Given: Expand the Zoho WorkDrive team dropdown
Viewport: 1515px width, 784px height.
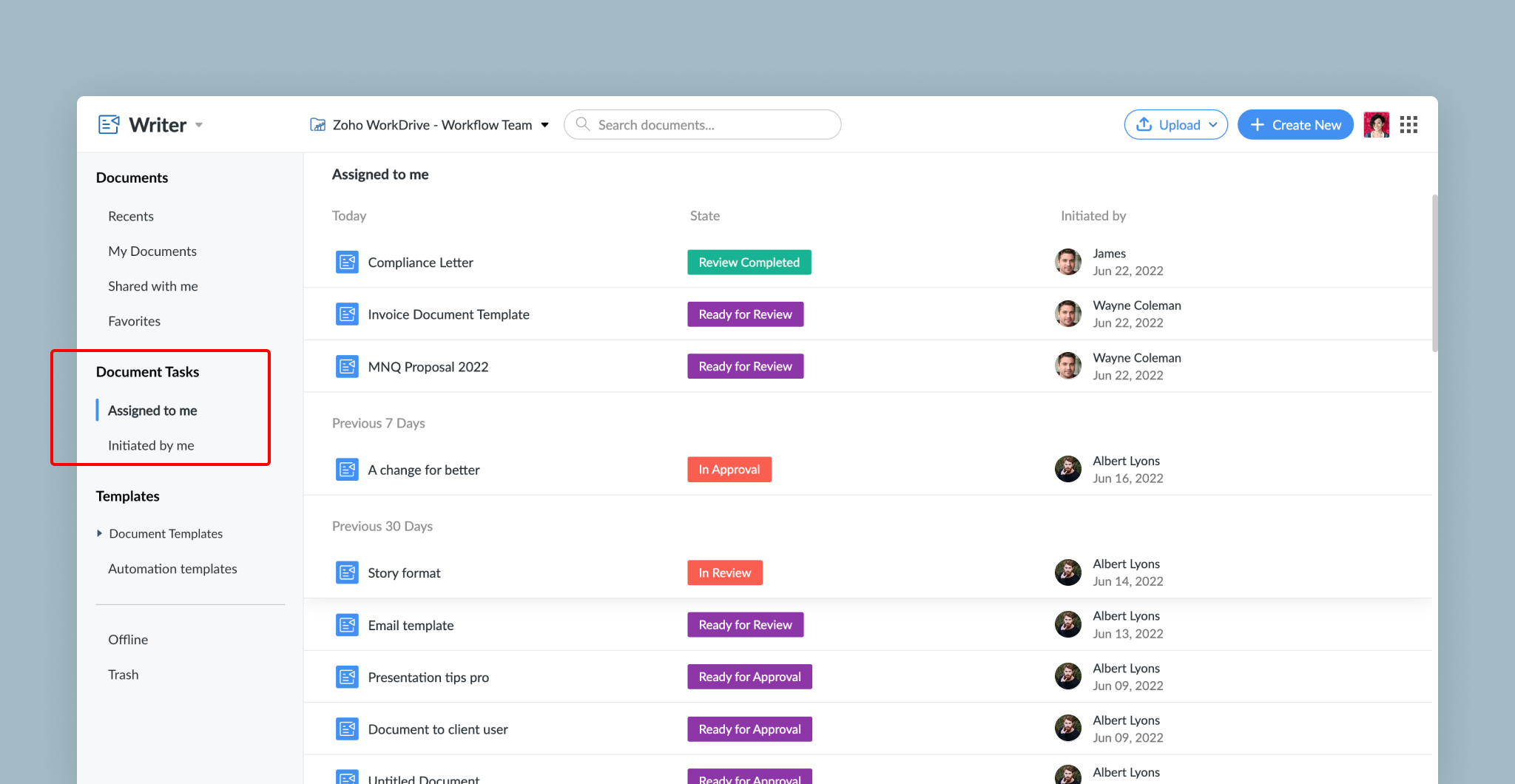Looking at the screenshot, I should pos(545,125).
